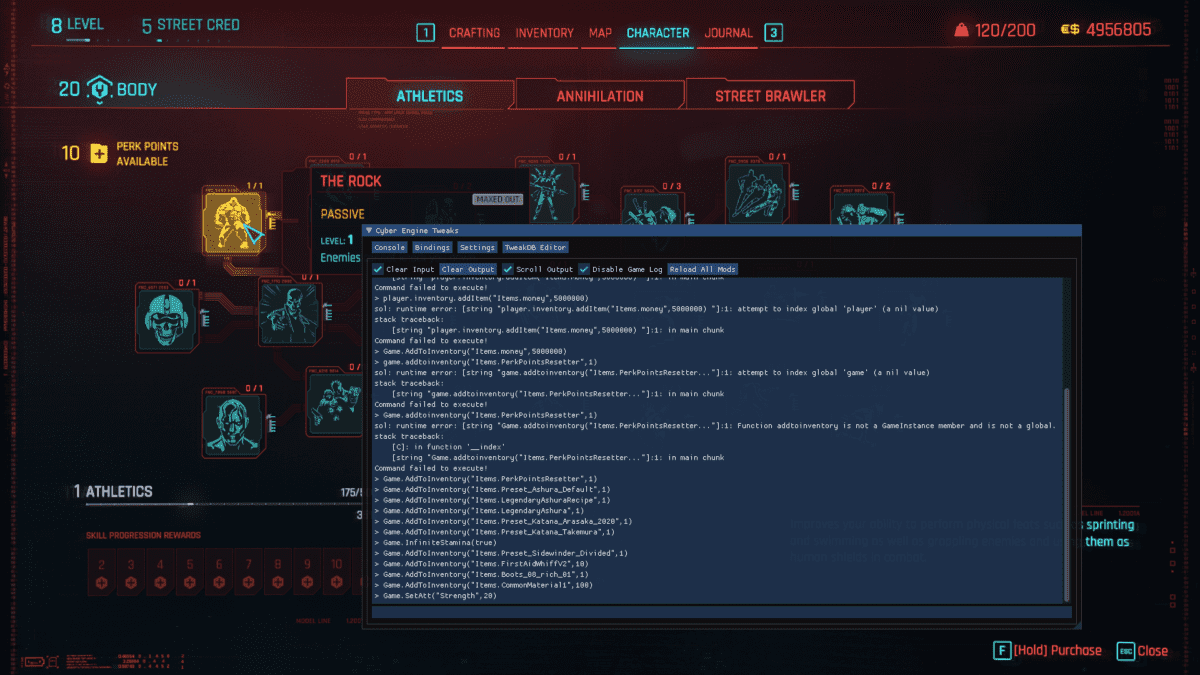Viewport: 1200px width, 675px height.
Task: Click the Items.CommonMaterial1 console line
Action: 485,584
